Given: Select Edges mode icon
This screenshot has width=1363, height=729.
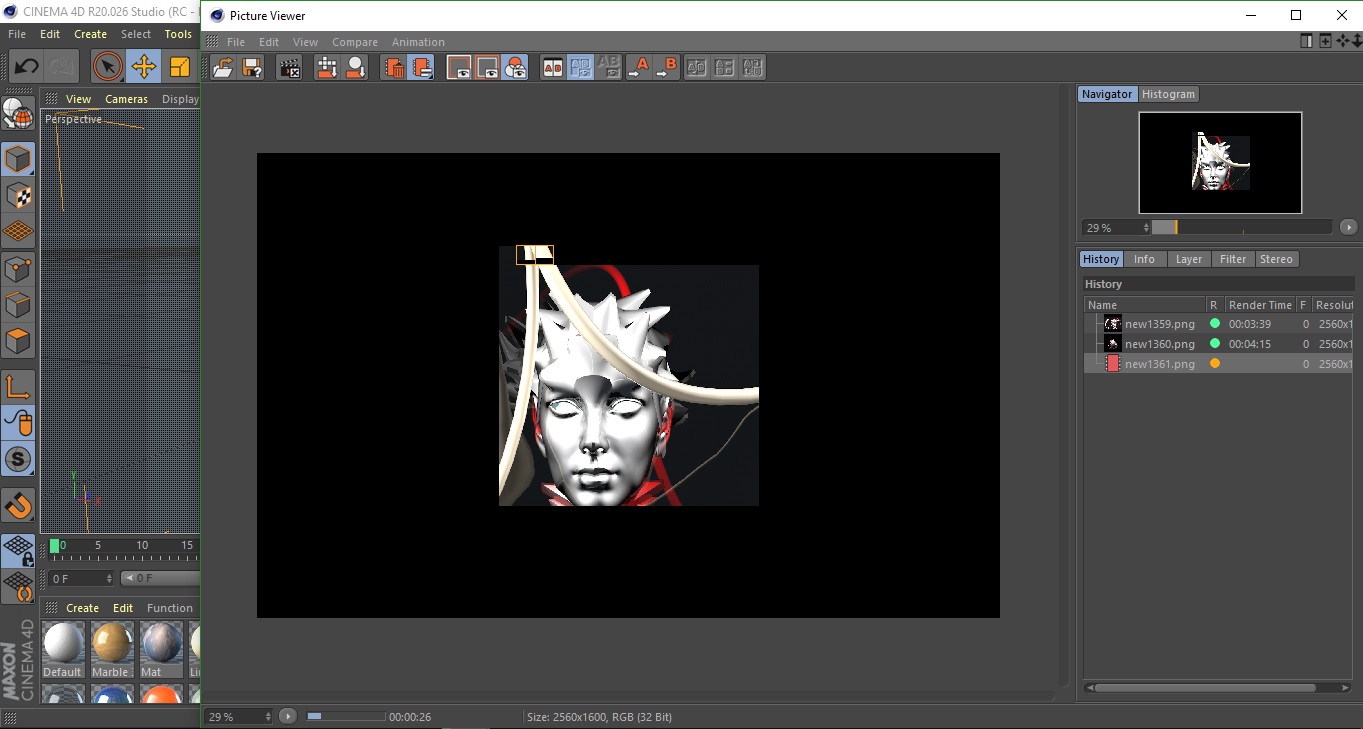Looking at the screenshot, I should pyautogui.click(x=18, y=305).
